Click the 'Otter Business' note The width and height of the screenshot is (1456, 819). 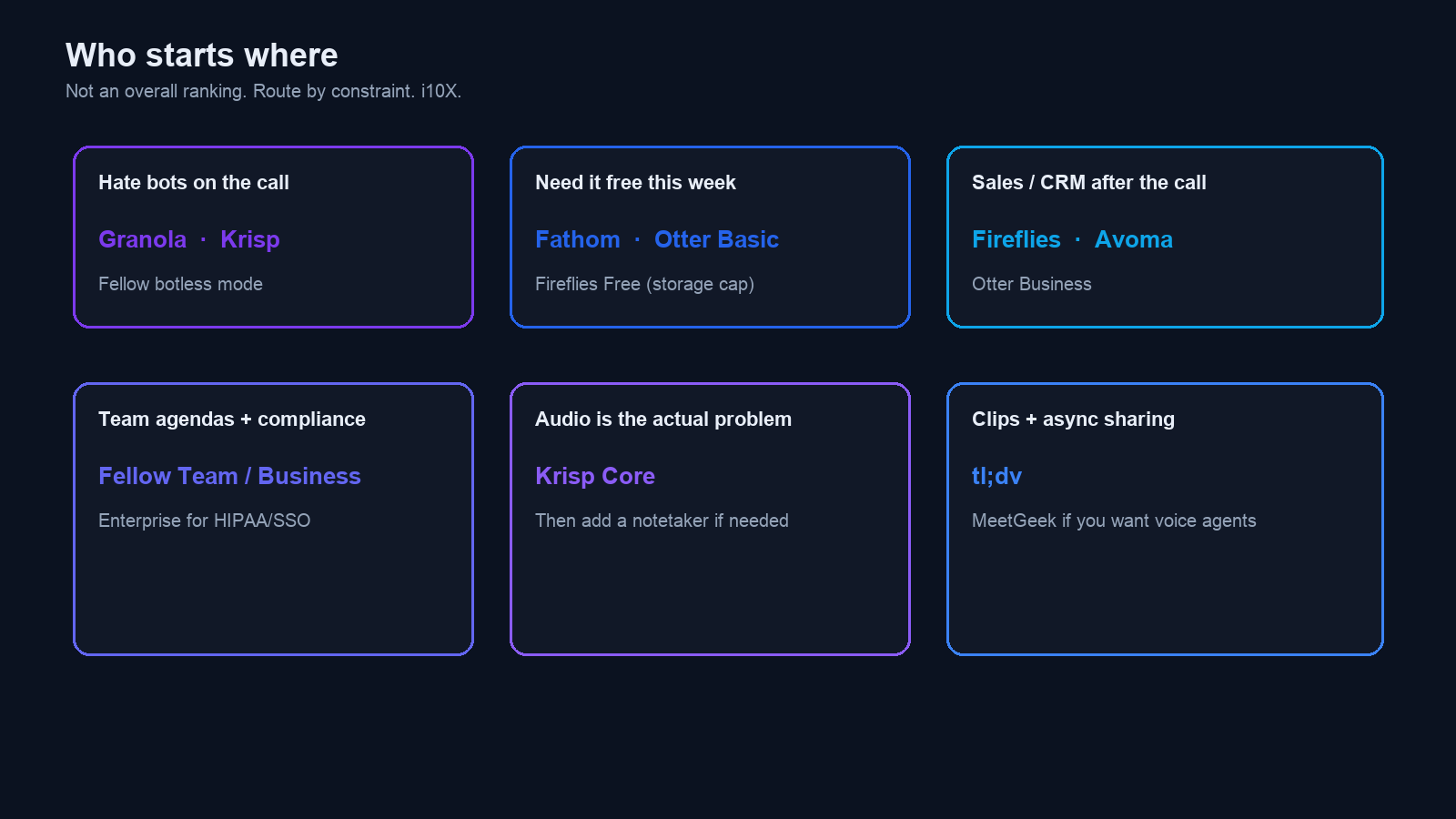(1031, 284)
